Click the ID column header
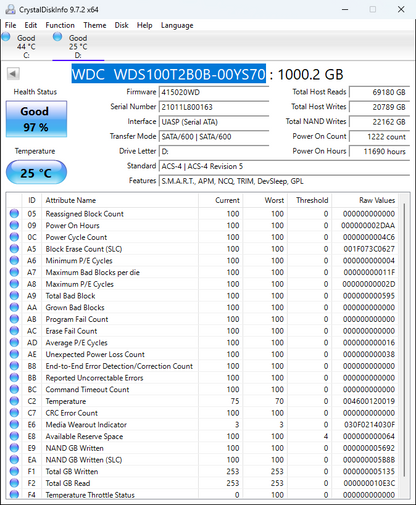Screen dimensions: 416x505 (x=32, y=200)
